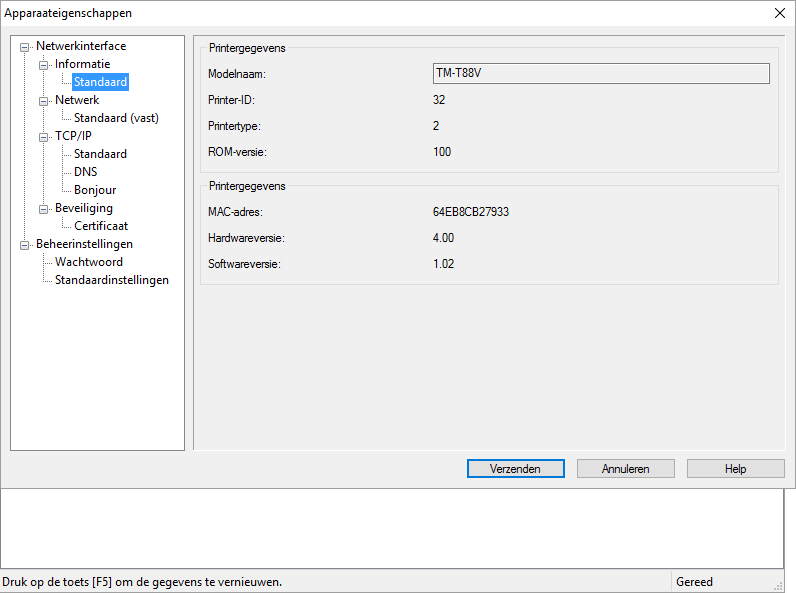Select Beheerinstellingen in the tree
The height and width of the screenshot is (593, 796).
click(x=84, y=244)
